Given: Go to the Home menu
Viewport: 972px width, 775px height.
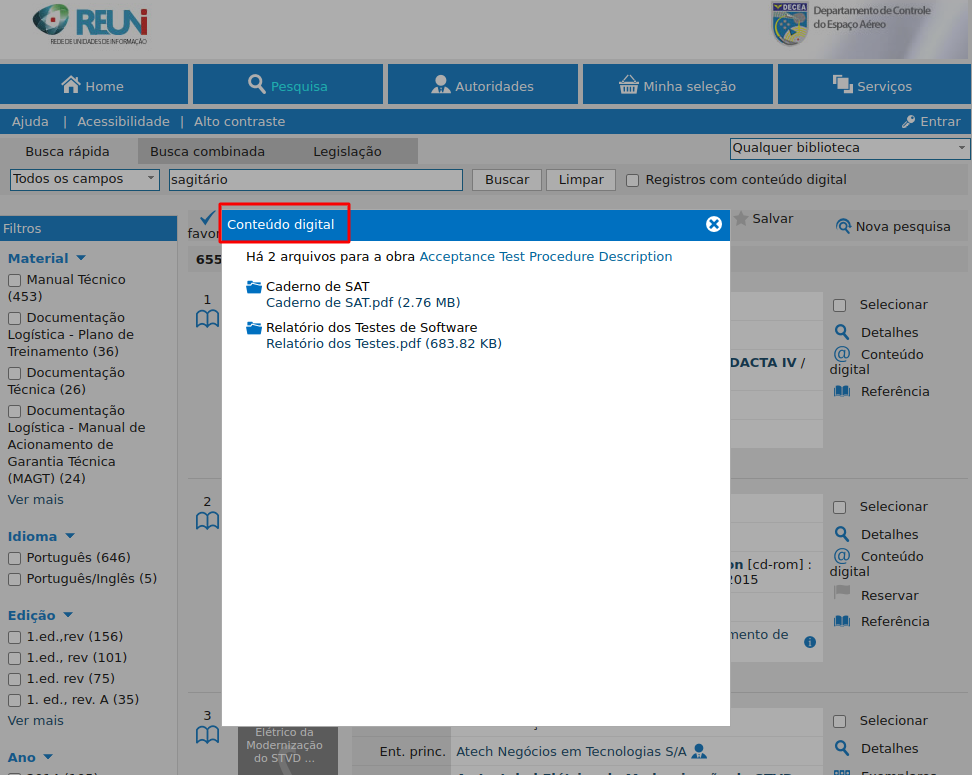Looking at the screenshot, I should [x=94, y=84].
